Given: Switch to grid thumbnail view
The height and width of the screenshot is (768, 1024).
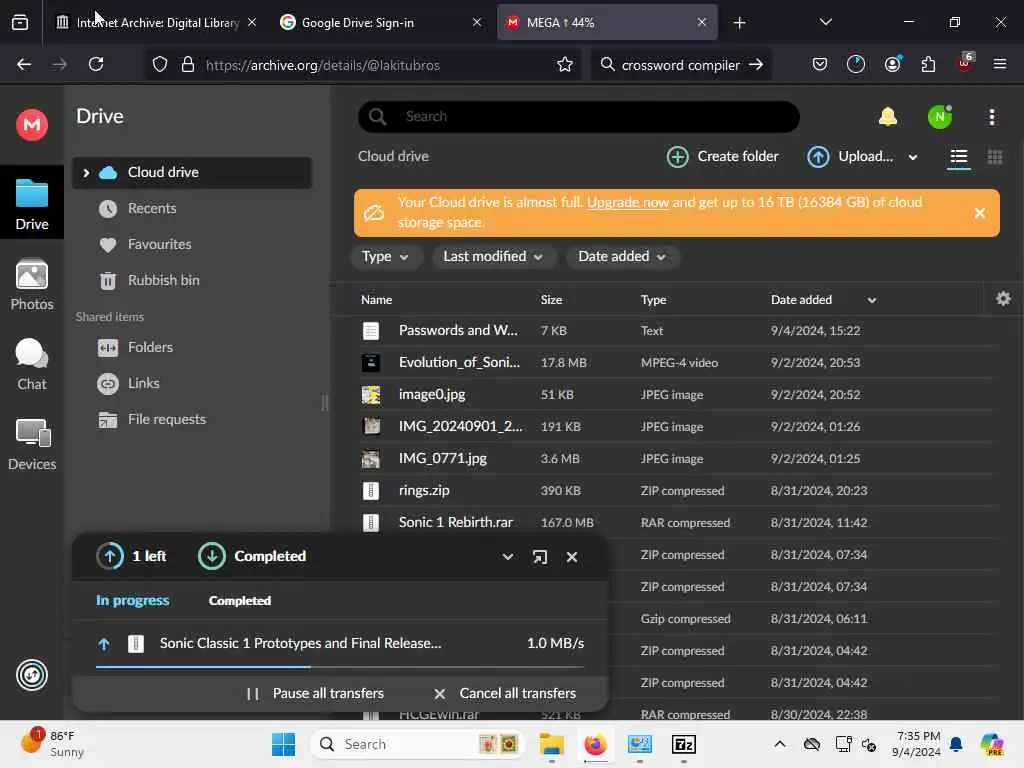Looking at the screenshot, I should [x=994, y=157].
